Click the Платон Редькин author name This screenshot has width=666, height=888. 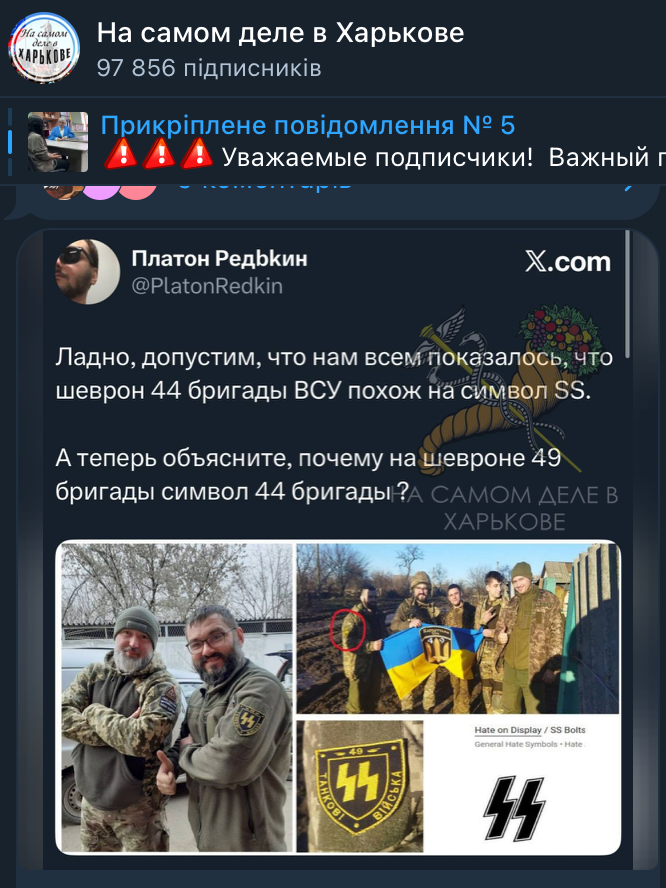[219, 259]
